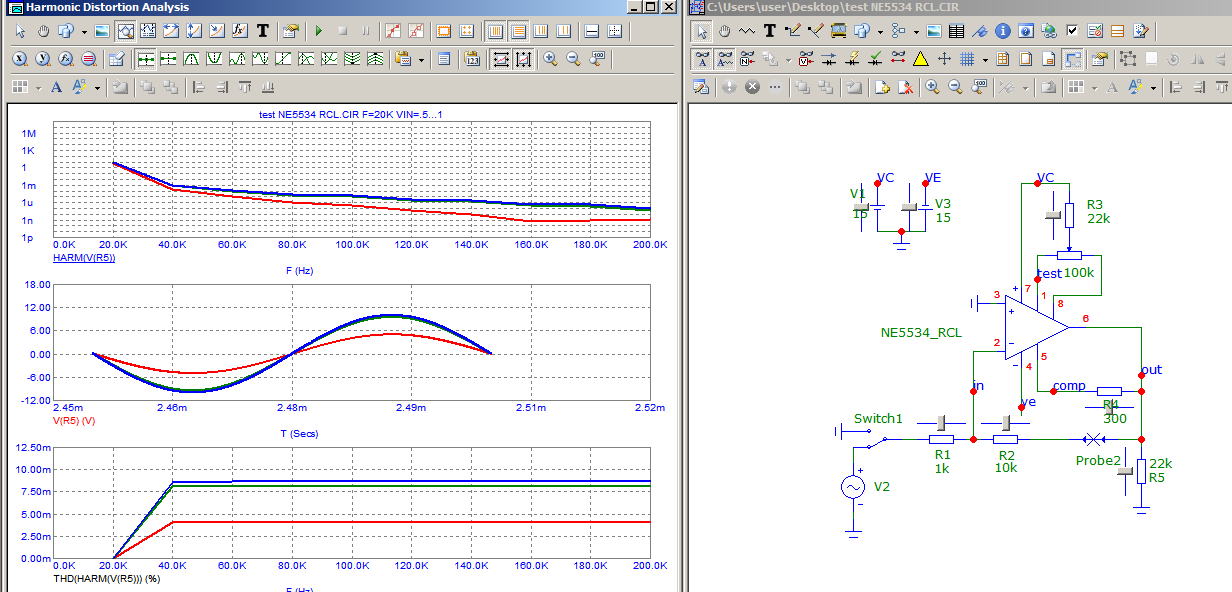Click align-left icon in analysis bottom toolbar

coord(198,87)
